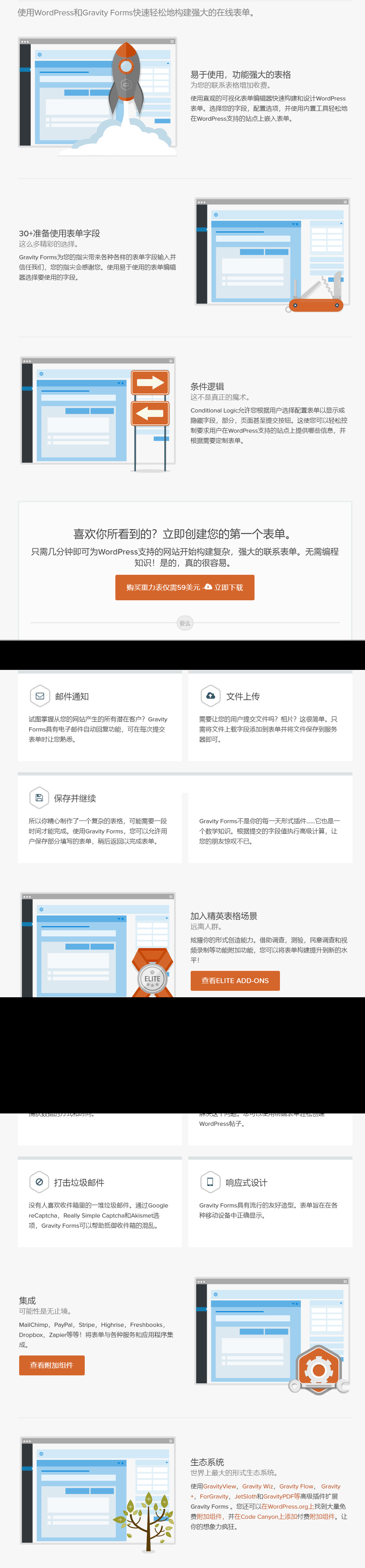Visit the JetSloth link

[245, 1496]
